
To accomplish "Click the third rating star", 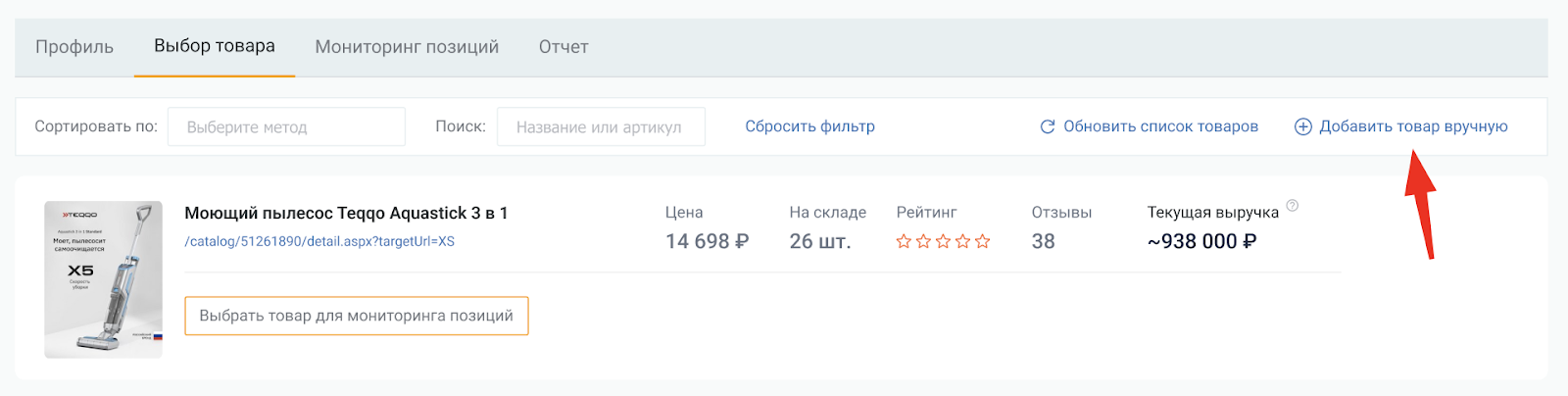I will [943, 241].
